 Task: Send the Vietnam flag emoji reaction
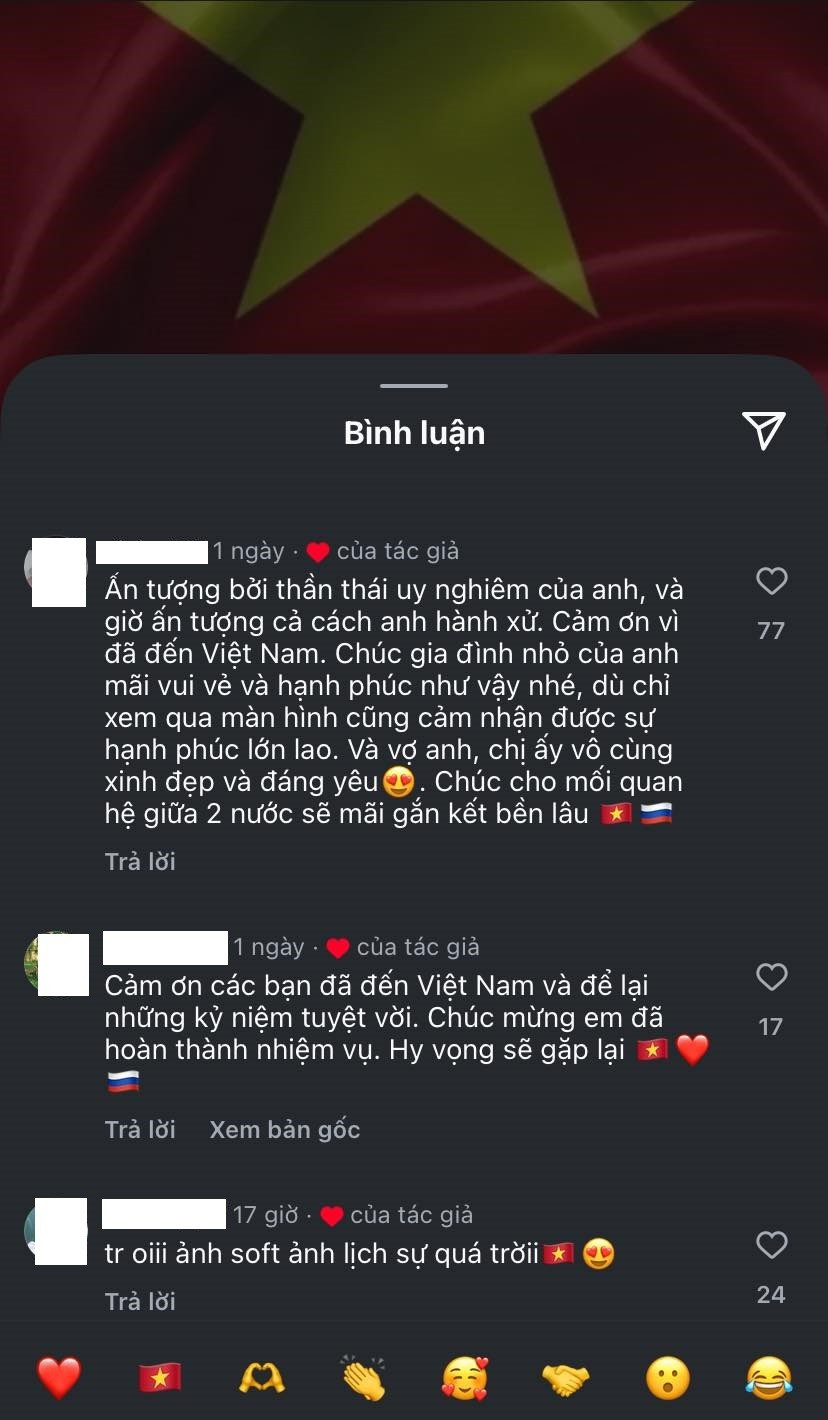click(160, 1378)
